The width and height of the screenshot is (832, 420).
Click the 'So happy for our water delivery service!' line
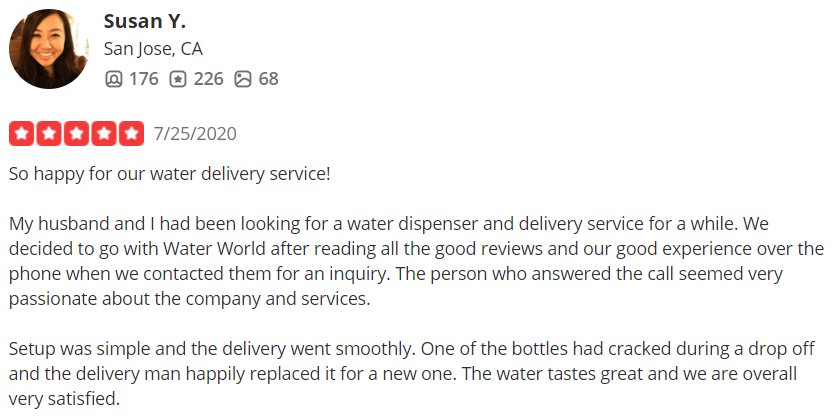click(x=169, y=173)
